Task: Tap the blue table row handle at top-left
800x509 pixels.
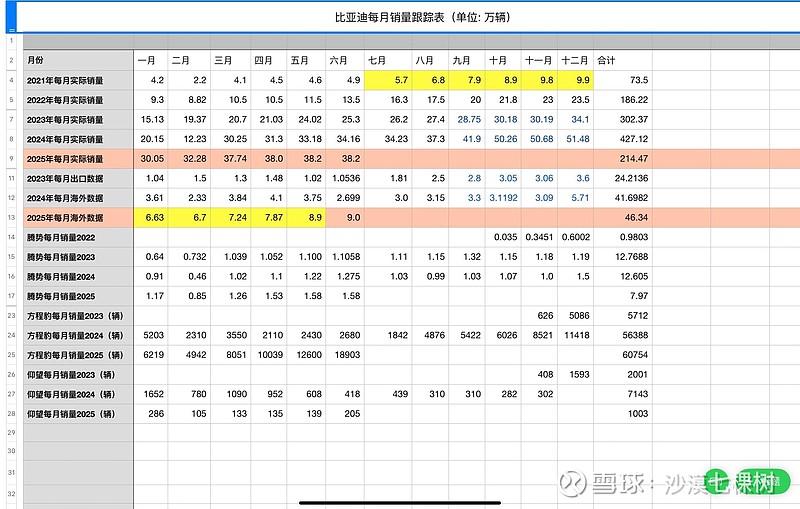Action: (x=11, y=17)
